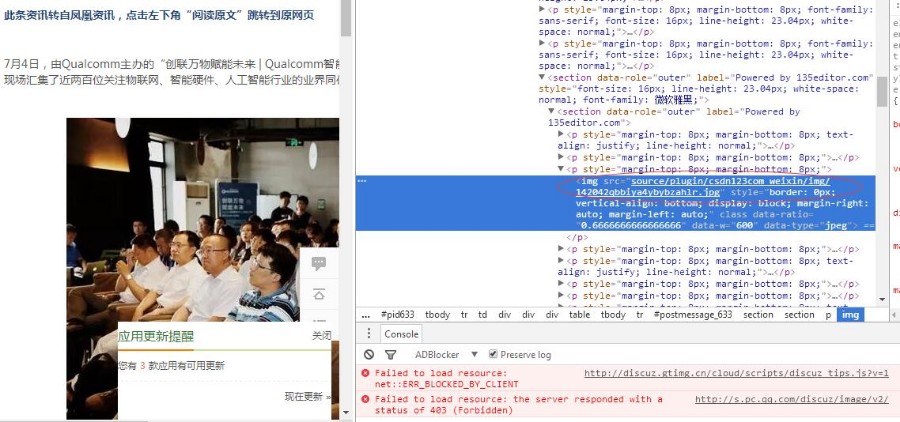Select table in the breadcrumb bar
This screenshot has height=422, width=900.
tap(579, 315)
